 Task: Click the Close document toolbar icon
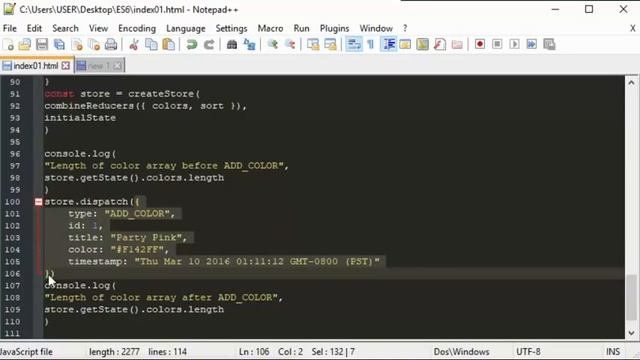click(77, 44)
